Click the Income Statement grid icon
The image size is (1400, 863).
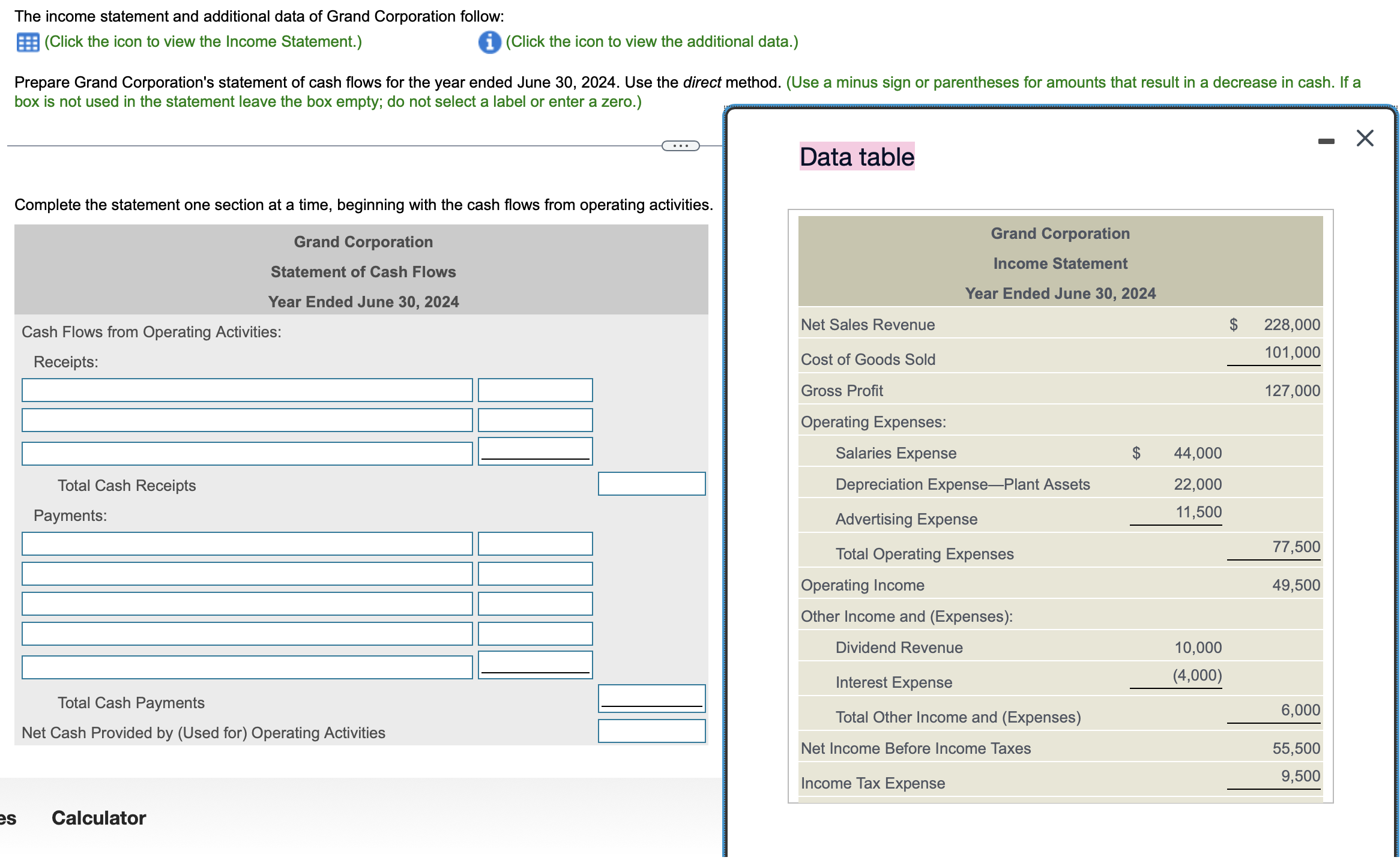[x=28, y=42]
